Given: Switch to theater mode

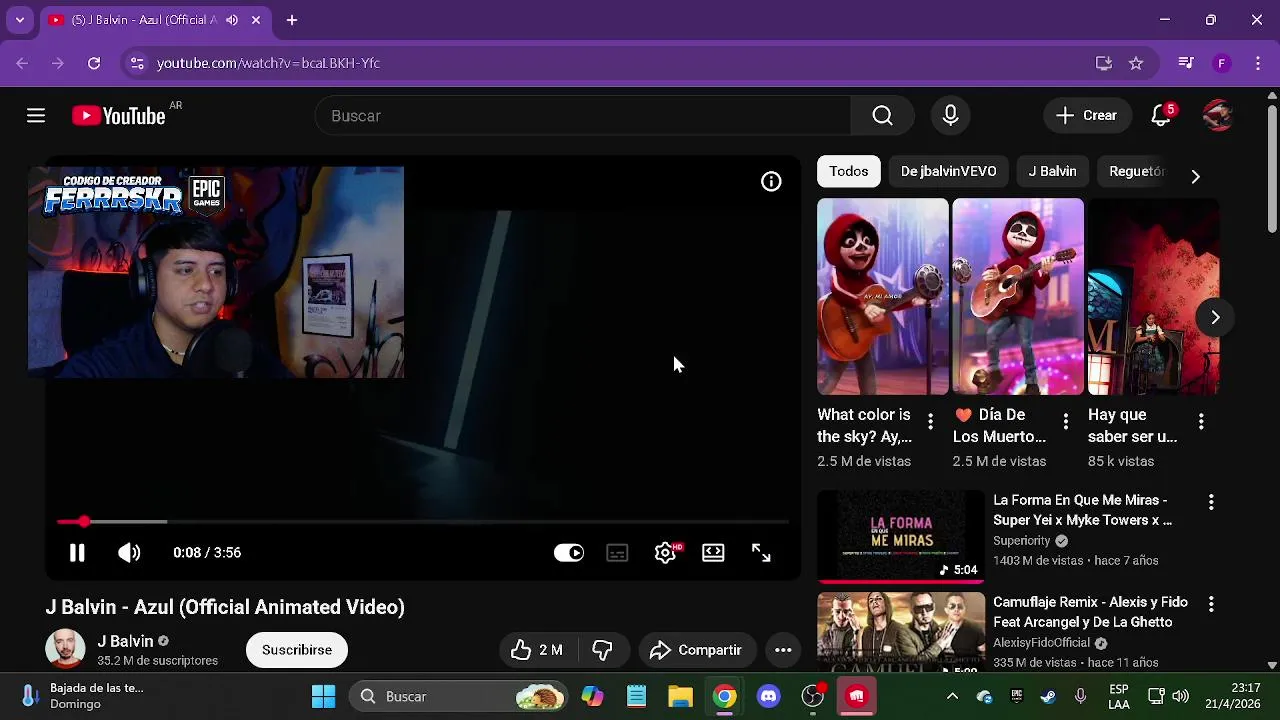Looking at the screenshot, I should (x=713, y=553).
